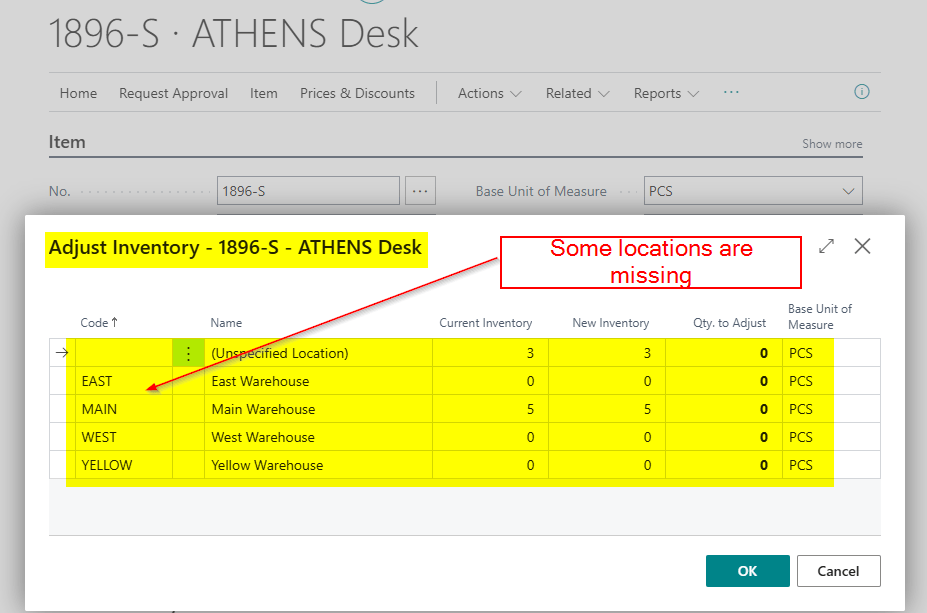927x613 pixels.
Task: Click Request Approval in the action bar
Action: click(x=173, y=93)
